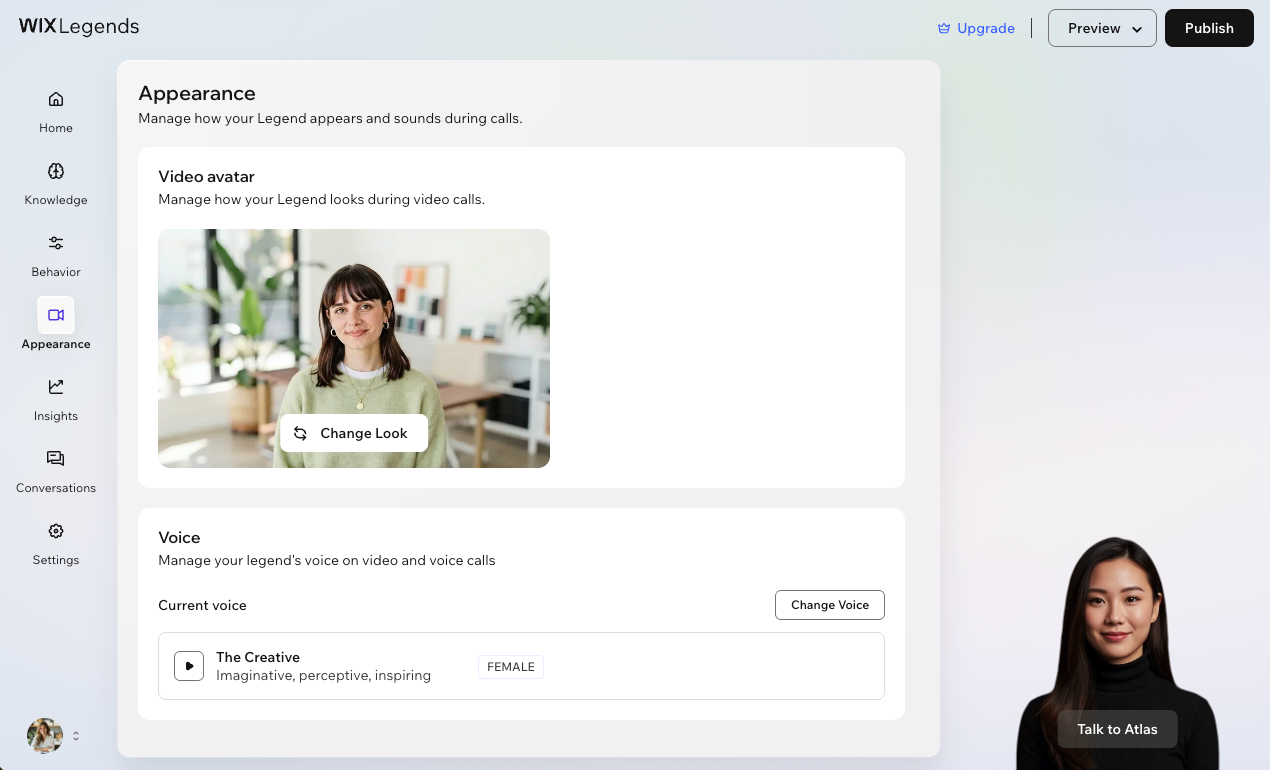Open the Settings gear icon
The width and height of the screenshot is (1270, 770).
pyautogui.click(x=56, y=531)
